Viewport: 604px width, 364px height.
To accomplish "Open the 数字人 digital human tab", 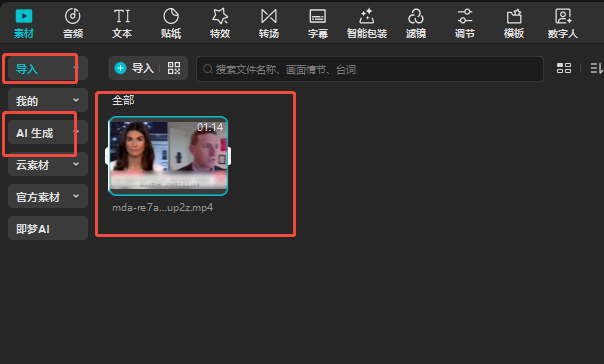I will pos(563,23).
